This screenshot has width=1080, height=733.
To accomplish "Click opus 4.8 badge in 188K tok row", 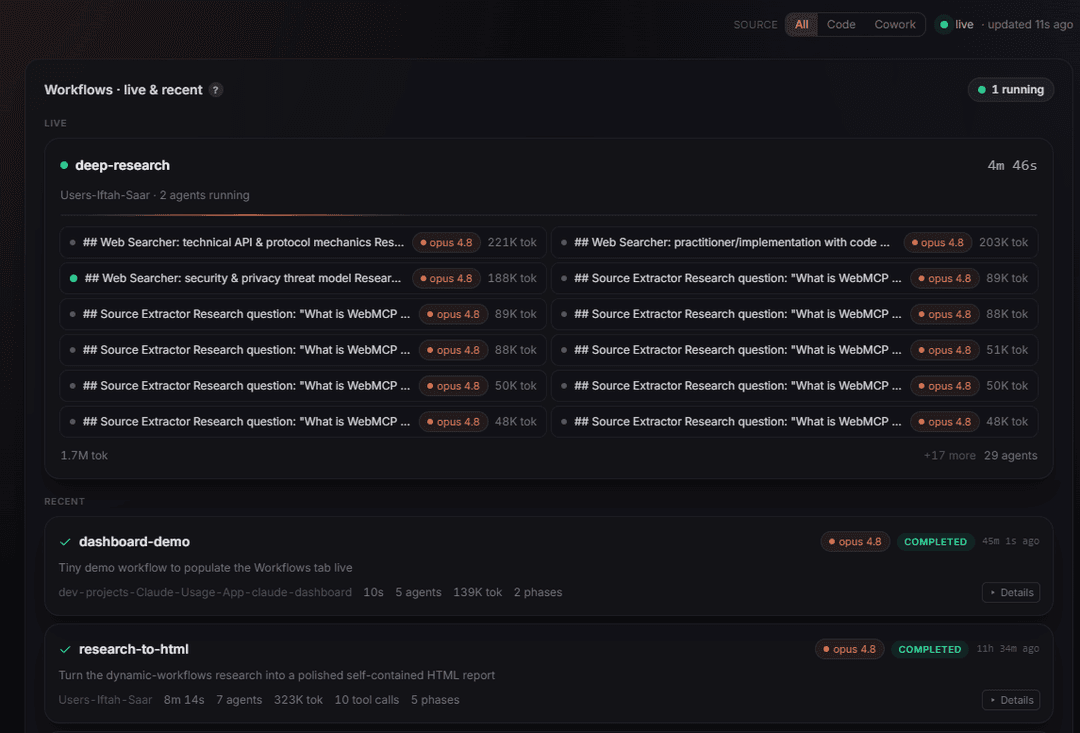I will [x=446, y=278].
